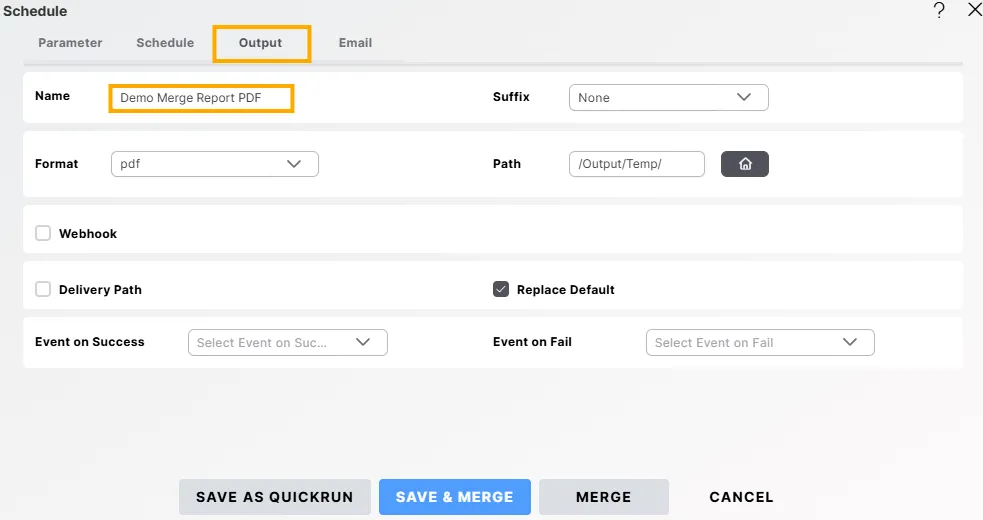Cancel the schedule dialog
The image size is (983, 520).
coord(741,497)
